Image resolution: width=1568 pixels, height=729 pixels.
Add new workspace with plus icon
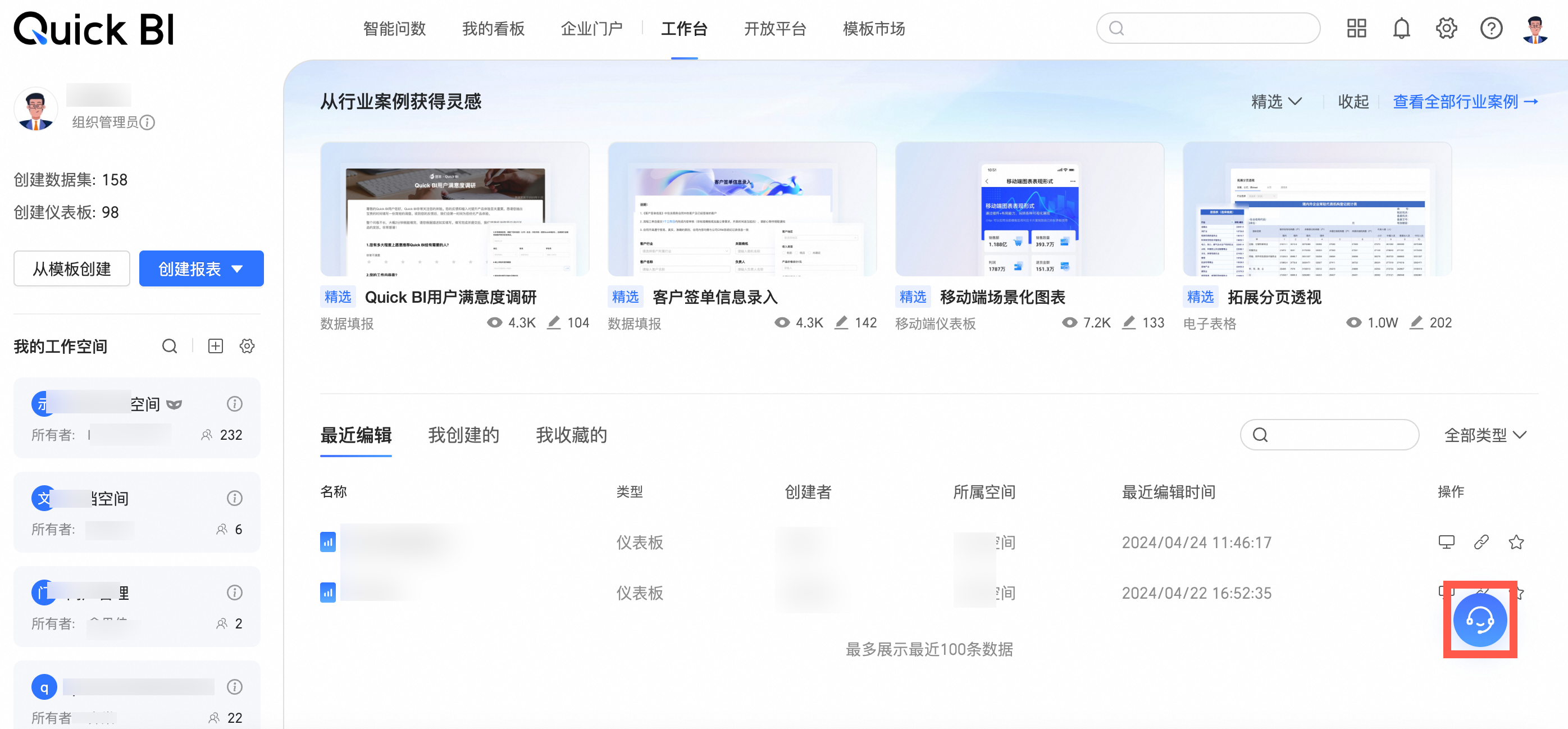pyautogui.click(x=216, y=346)
